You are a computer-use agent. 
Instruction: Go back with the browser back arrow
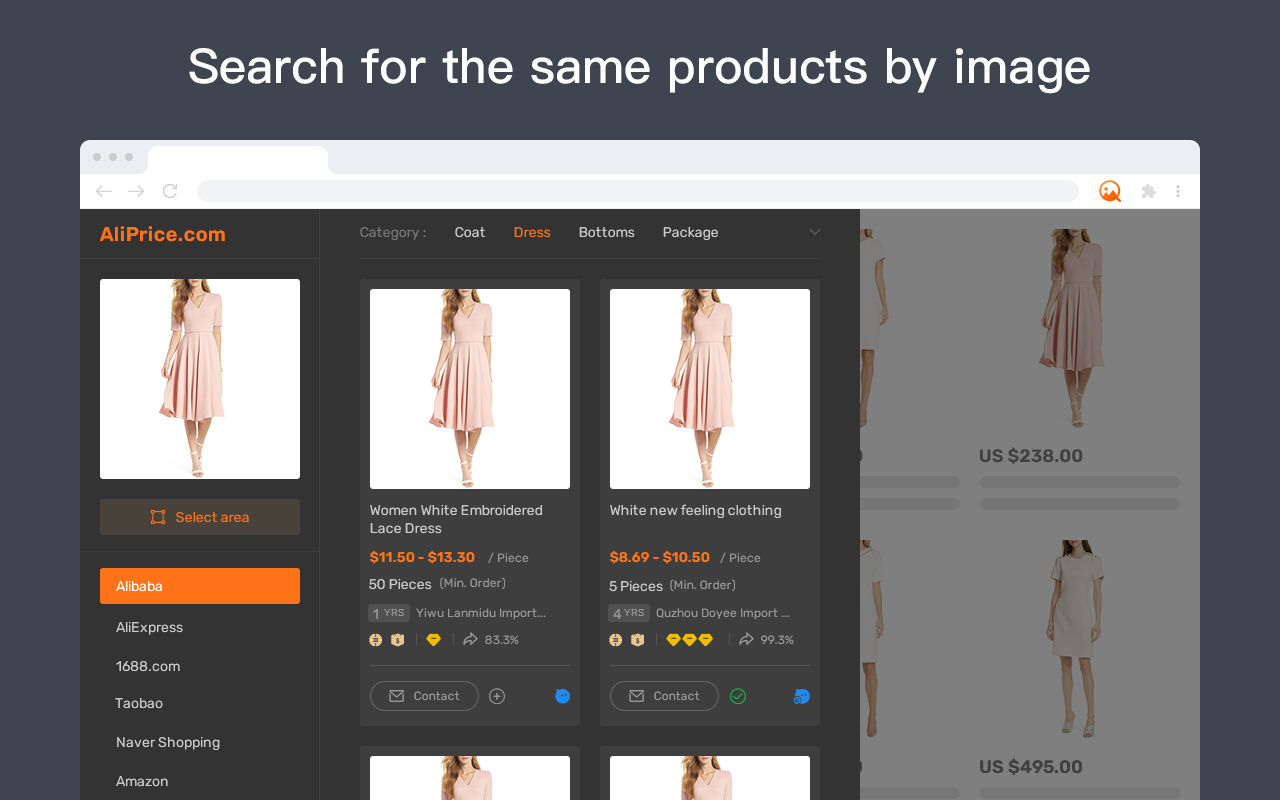click(104, 191)
